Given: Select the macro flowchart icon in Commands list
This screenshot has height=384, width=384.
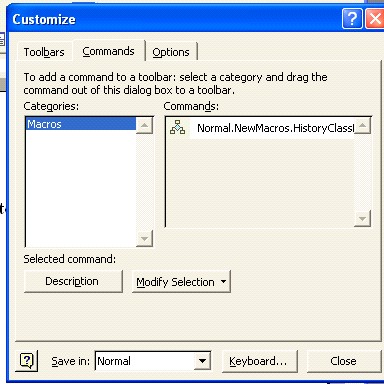Looking at the screenshot, I should [x=177, y=127].
